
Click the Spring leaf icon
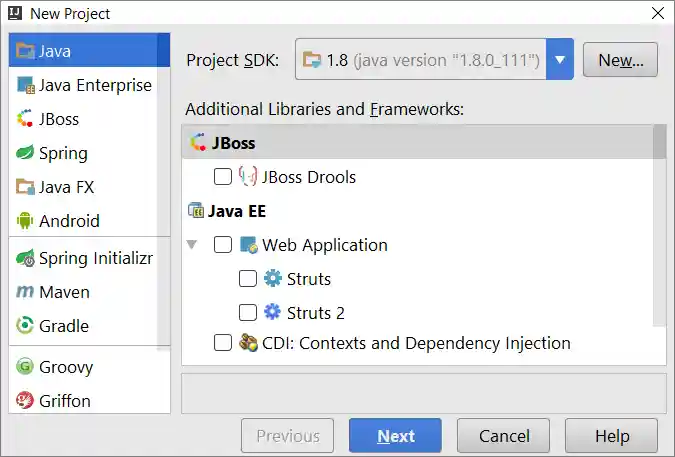pyautogui.click(x=25, y=153)
